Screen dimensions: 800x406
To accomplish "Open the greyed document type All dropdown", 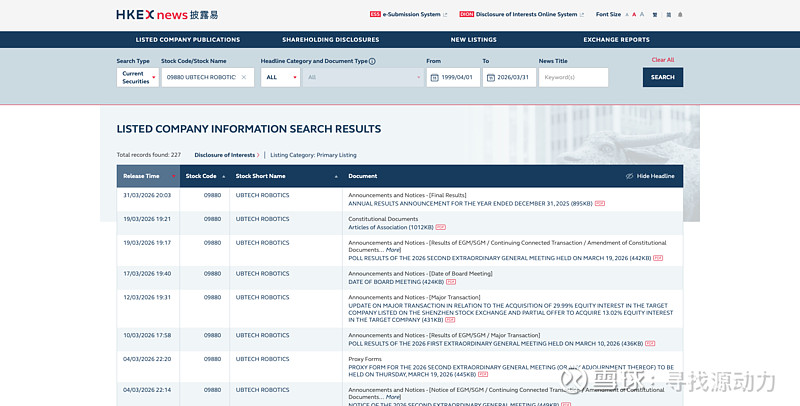I will [363, 78].
